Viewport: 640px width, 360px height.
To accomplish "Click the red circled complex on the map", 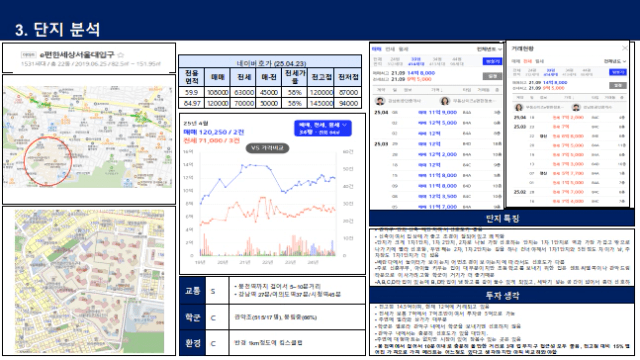I will (48, 161).
